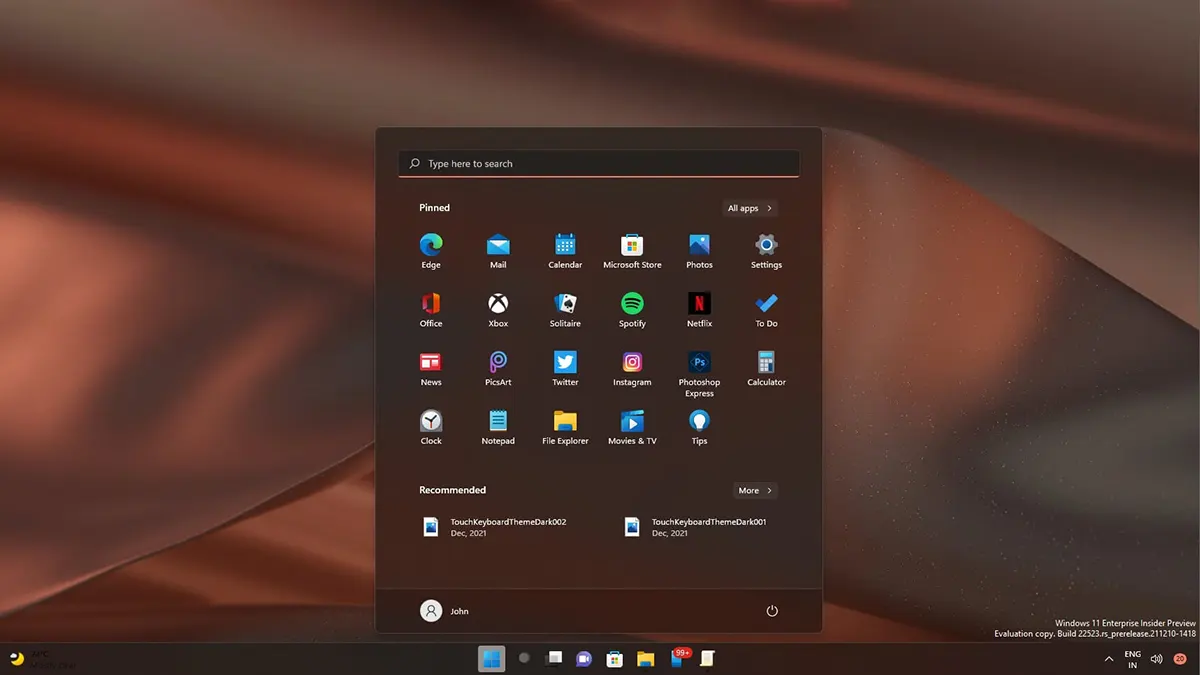The height and width of the screenshot is (675, 1200).
Task: Open File Explorer from the Pinned section
Action: [x=565, y=427]
